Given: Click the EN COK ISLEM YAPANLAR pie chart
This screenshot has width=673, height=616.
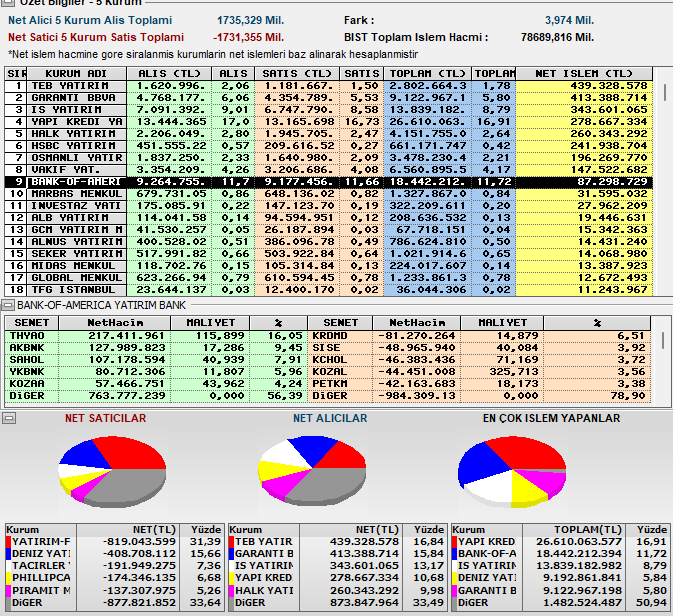Looking at the screenshot, I should coord(512,471).
